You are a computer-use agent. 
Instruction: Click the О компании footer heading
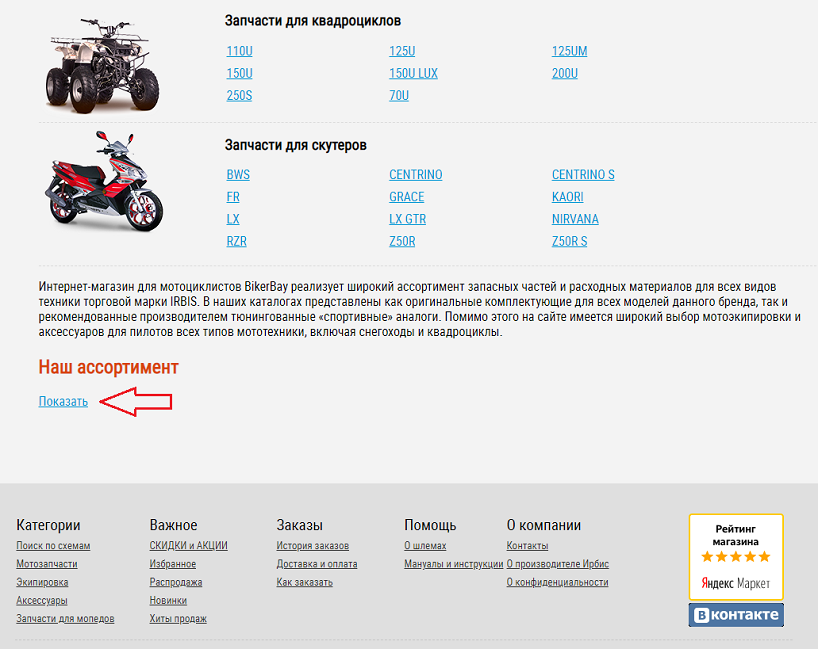coord(544,525)
